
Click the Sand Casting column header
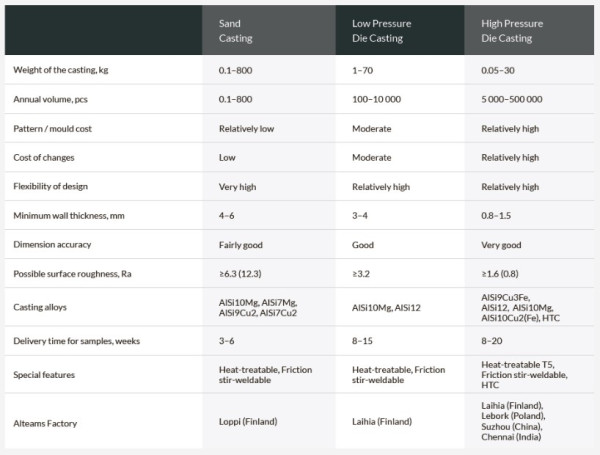pos(238,29)
